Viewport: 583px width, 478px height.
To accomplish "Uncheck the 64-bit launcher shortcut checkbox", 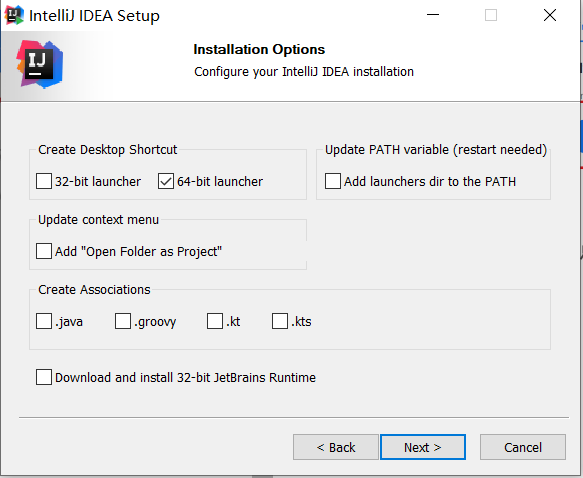I will tap(166, 181).
